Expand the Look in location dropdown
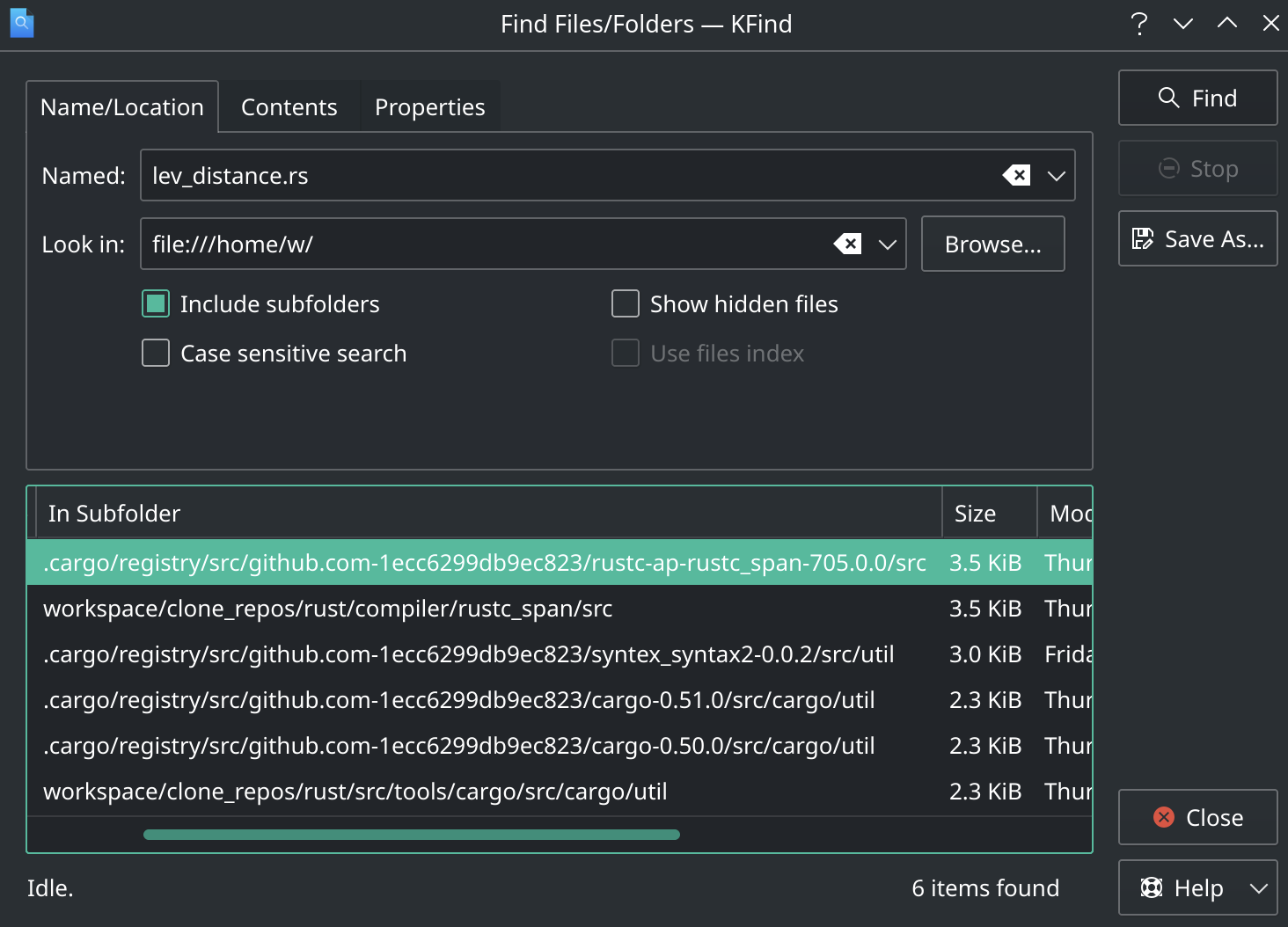Screen dimensions: 1288x927 888,244
